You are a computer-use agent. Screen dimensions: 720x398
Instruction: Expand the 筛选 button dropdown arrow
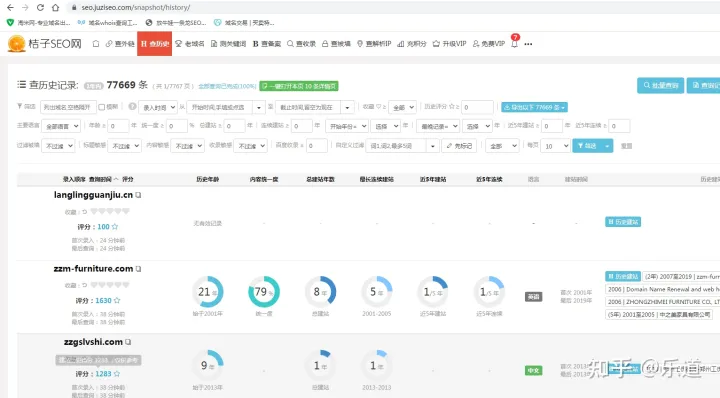click(607, 146)
